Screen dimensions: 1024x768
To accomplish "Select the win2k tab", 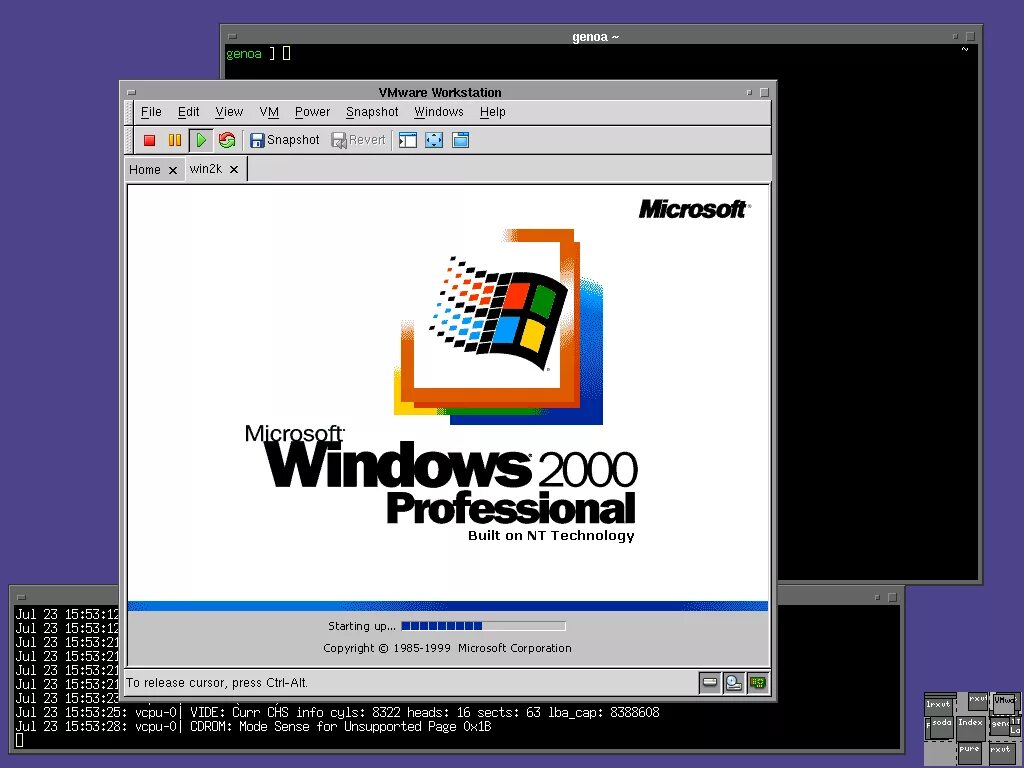I will coord(207,169).
